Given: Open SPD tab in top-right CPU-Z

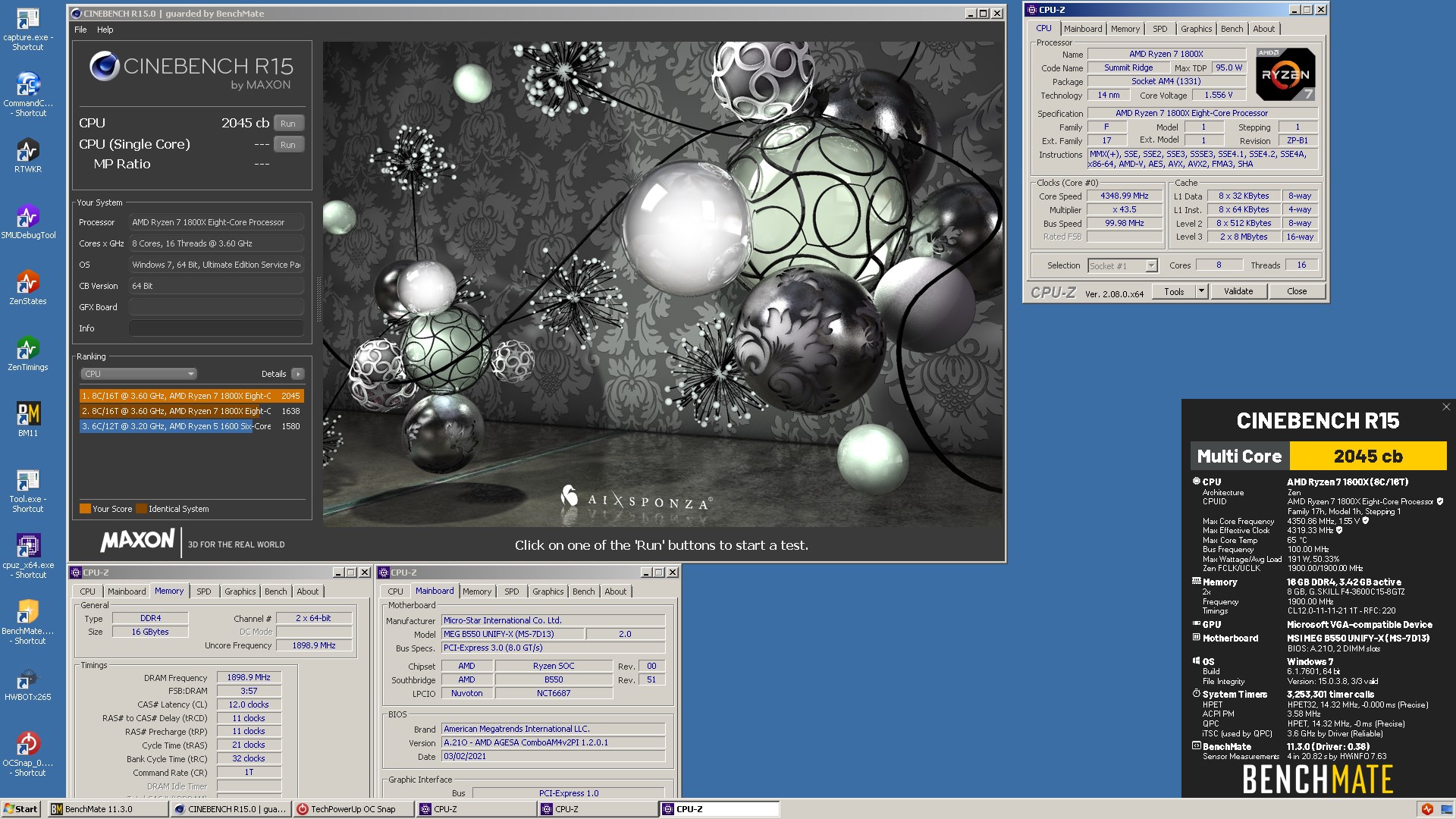Looking at the screenshot, I should 1160,29.
